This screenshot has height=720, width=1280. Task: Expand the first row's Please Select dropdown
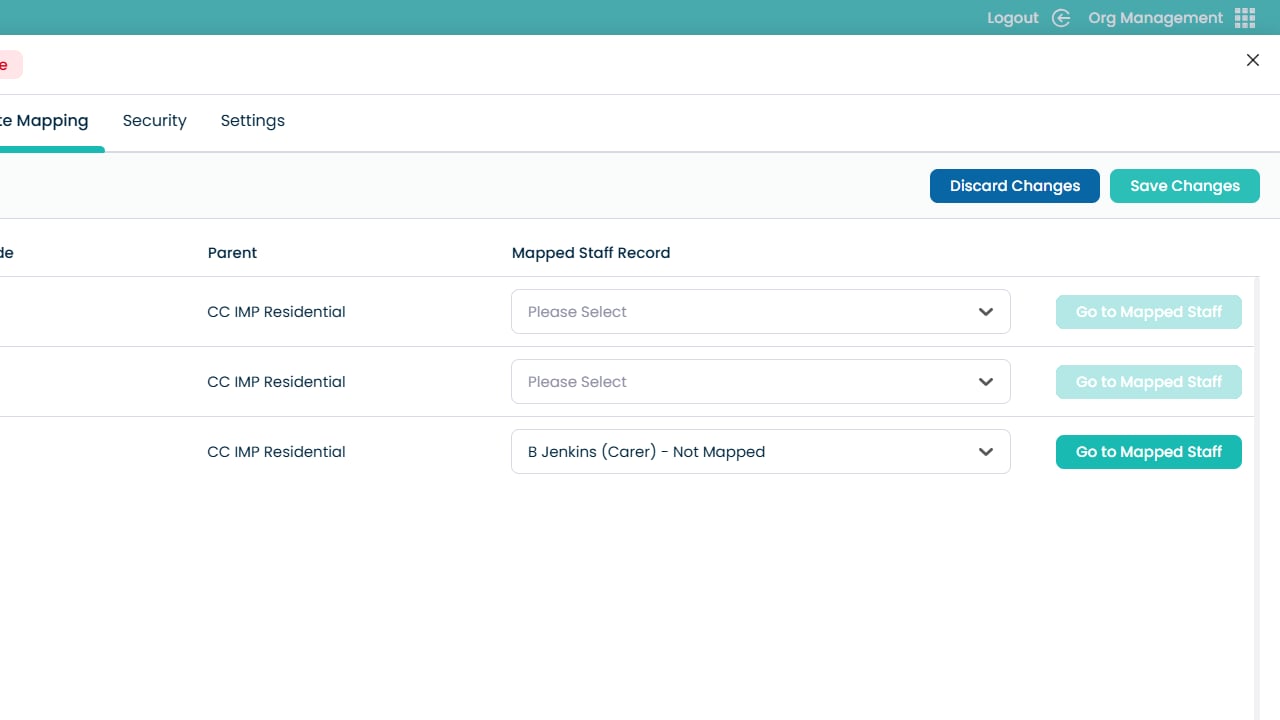[x=760, y=312]
